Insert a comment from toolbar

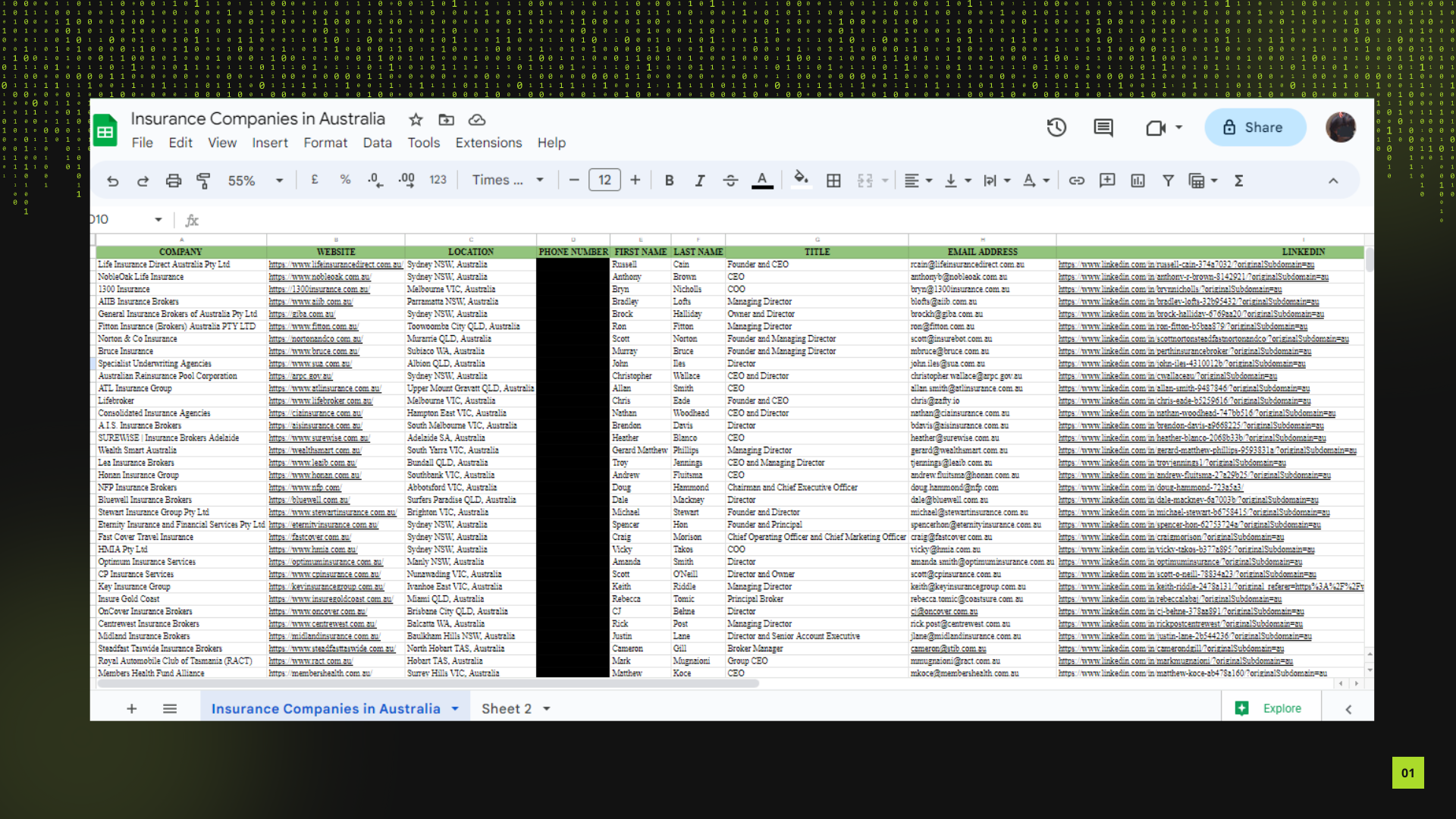(1107, 180)
